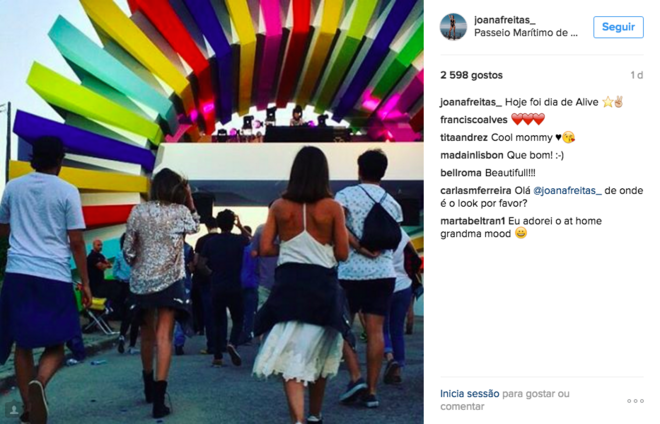The height and width of the screenshot is (424, 660).
Task: View the 2 598 gostos likes list
Action: 471,75
